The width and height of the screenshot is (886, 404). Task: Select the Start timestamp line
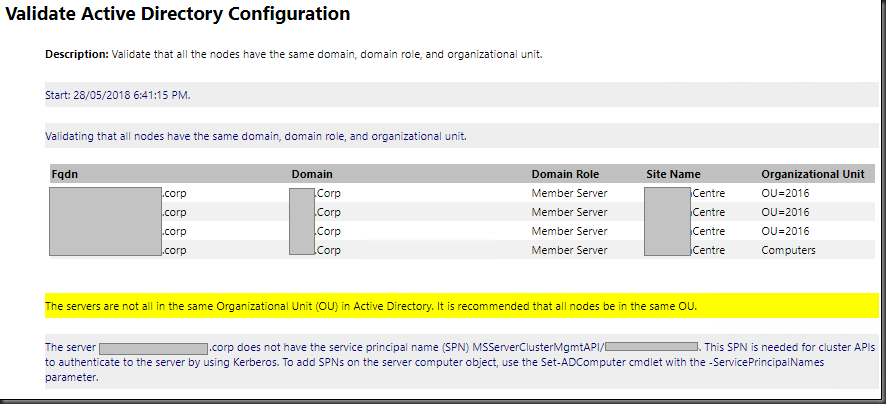pos(118,95)
